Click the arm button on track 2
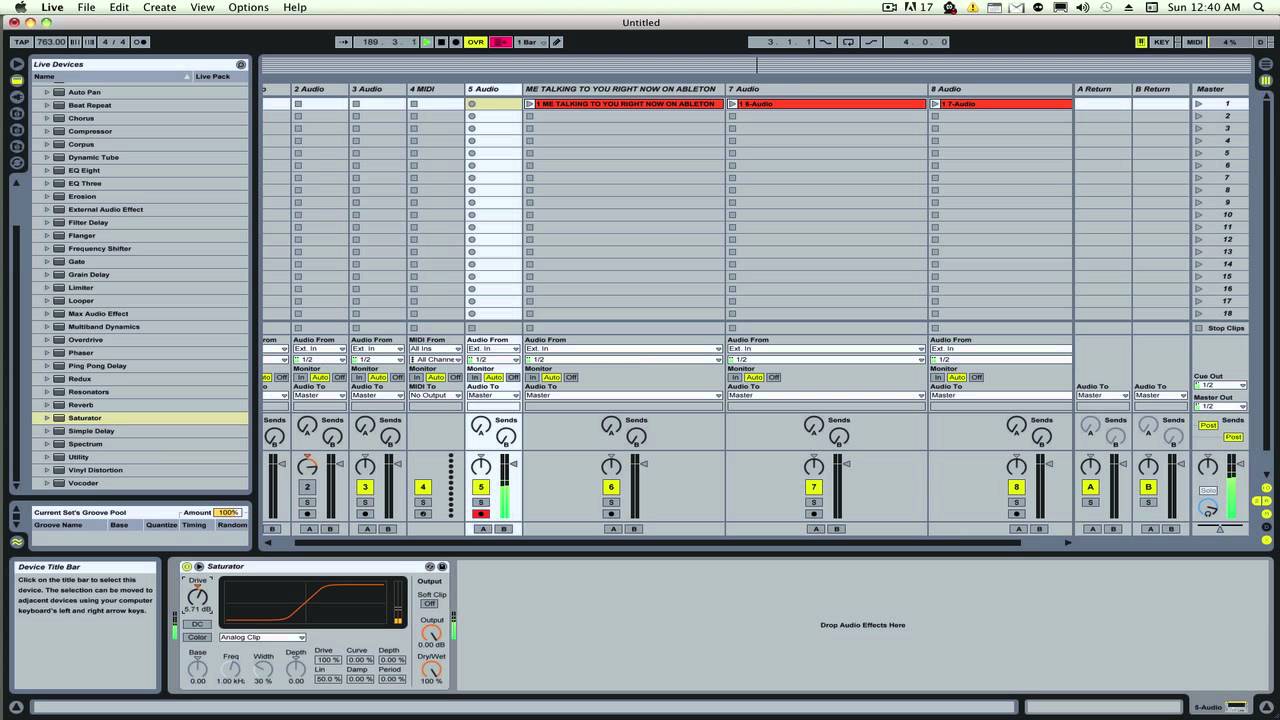This screenshot has width=1280, height=720. pos(308,514)
